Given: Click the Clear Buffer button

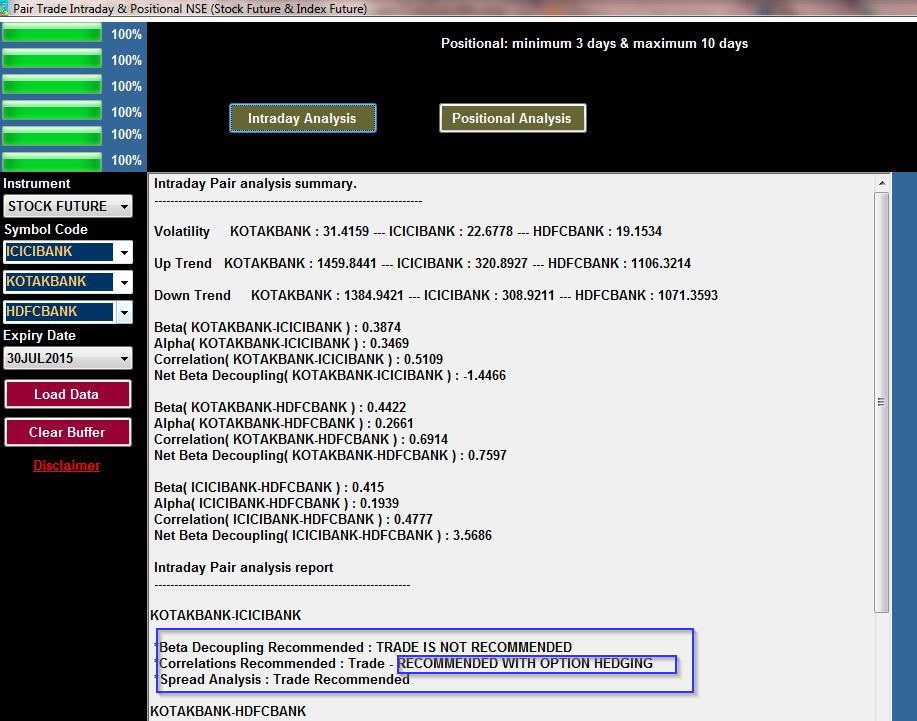Looking at the screenshot, I should tap(67, 432).
